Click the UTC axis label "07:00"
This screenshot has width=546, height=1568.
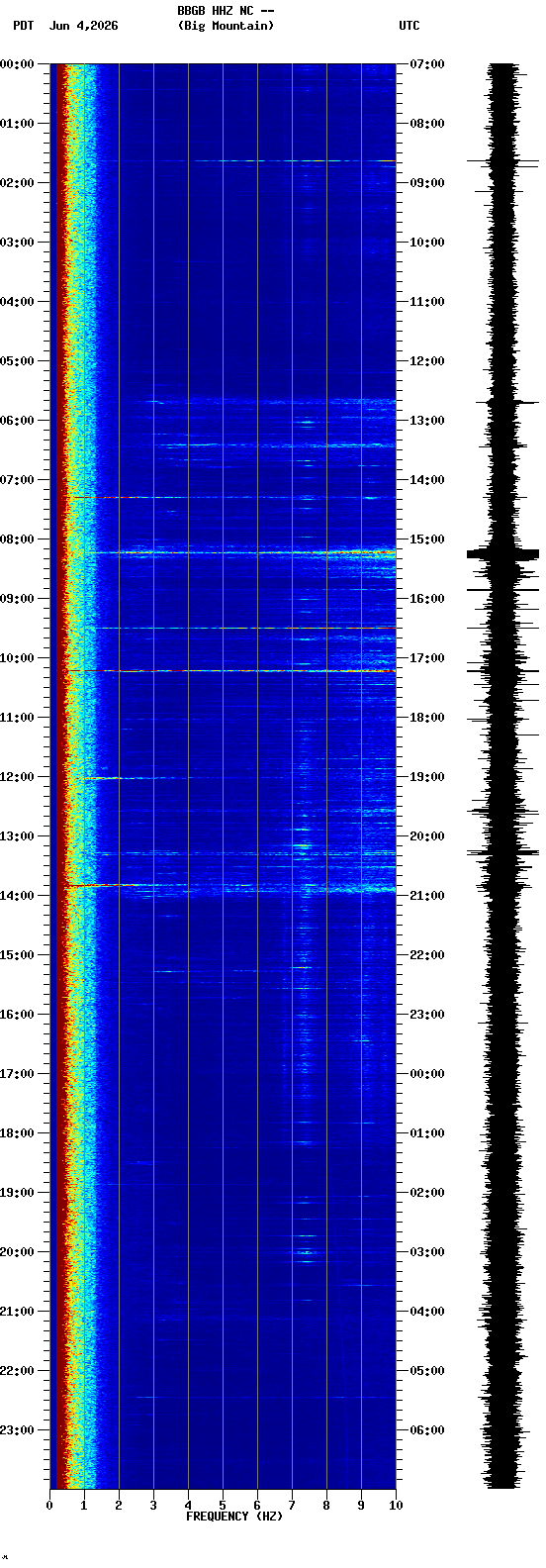[x=426, y=64]
